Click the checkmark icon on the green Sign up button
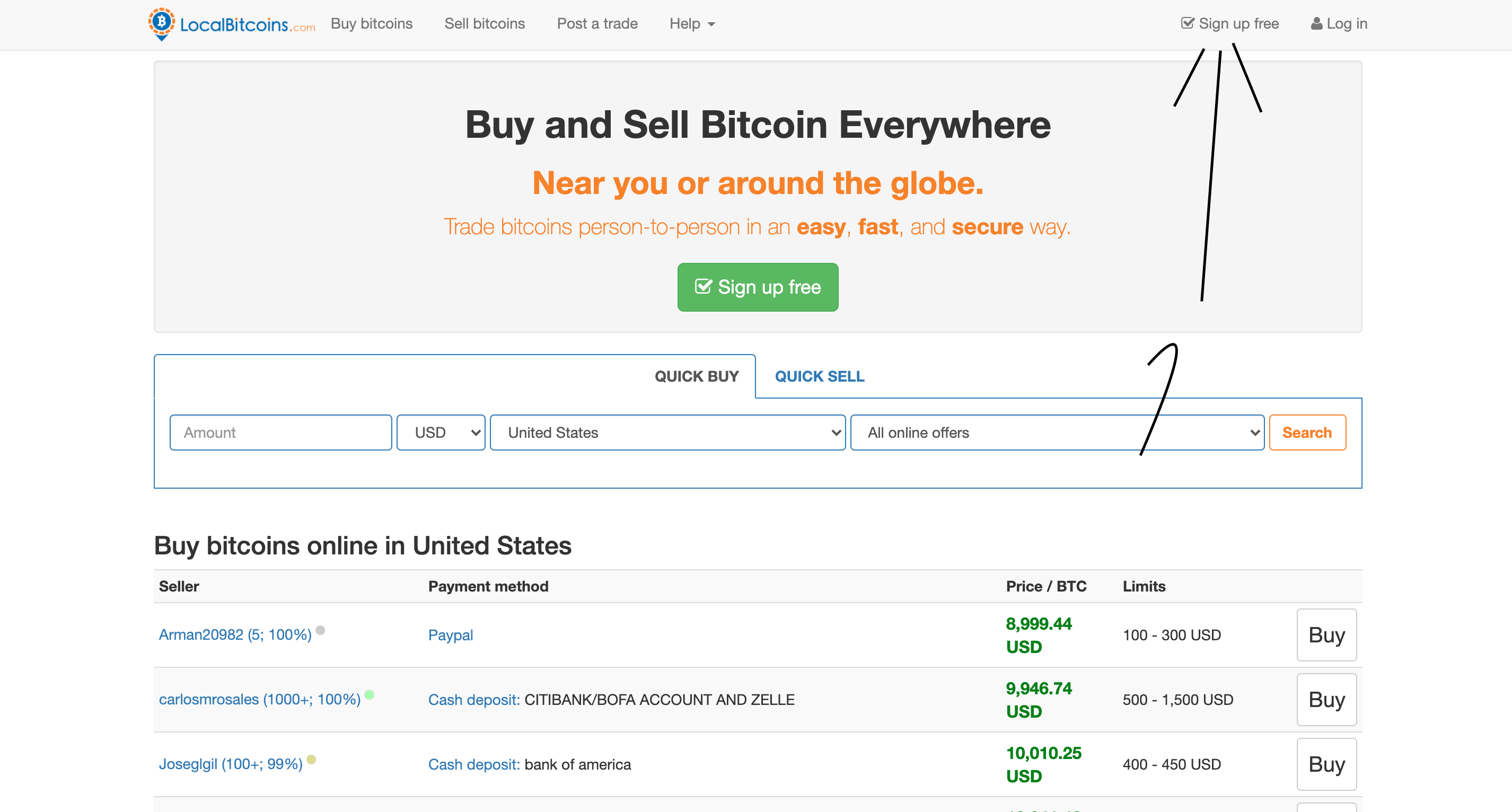This screenshot has height=812, width=1512. click(703, 286)
